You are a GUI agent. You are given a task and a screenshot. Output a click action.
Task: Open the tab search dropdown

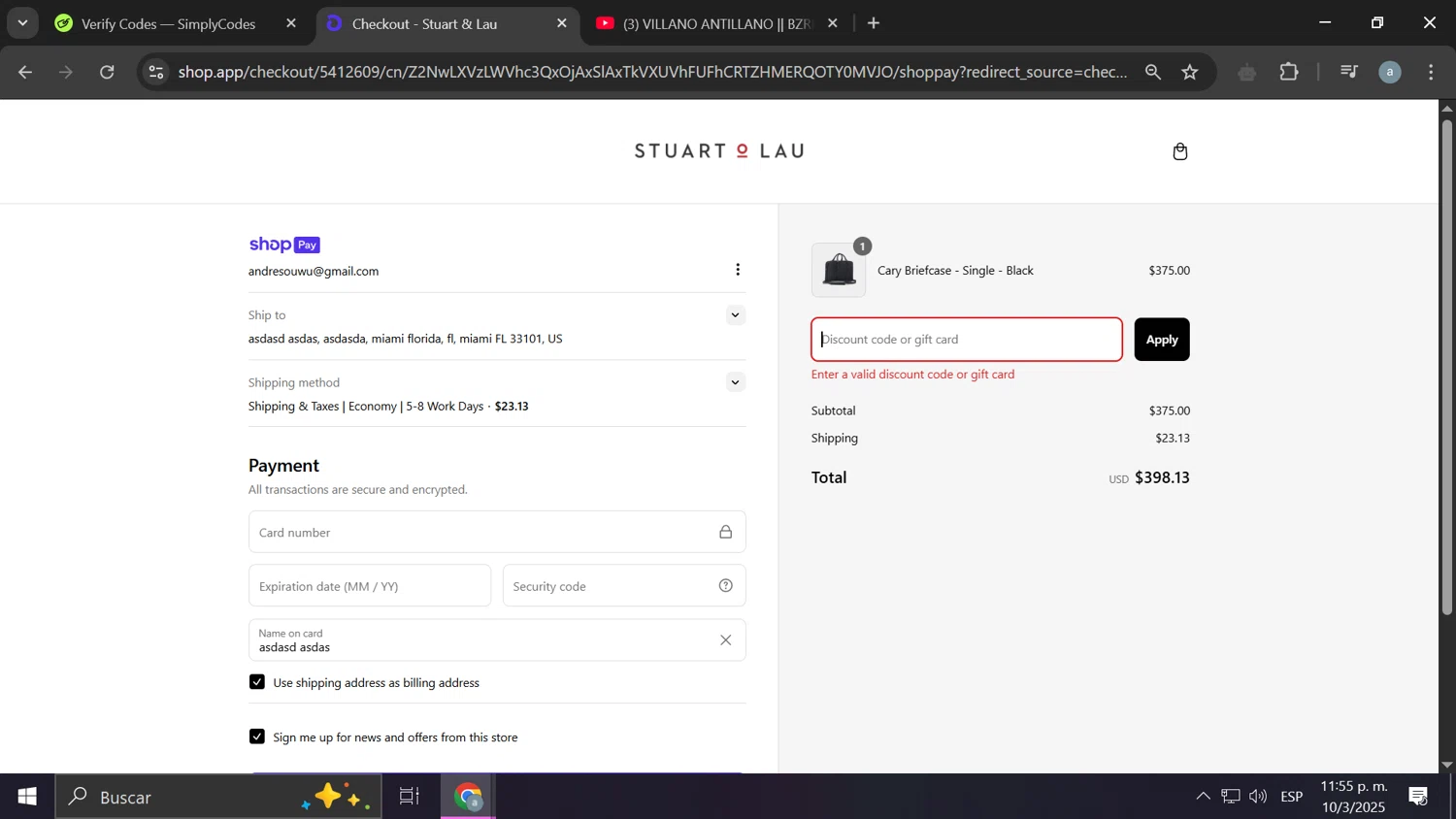click(22, 23)
